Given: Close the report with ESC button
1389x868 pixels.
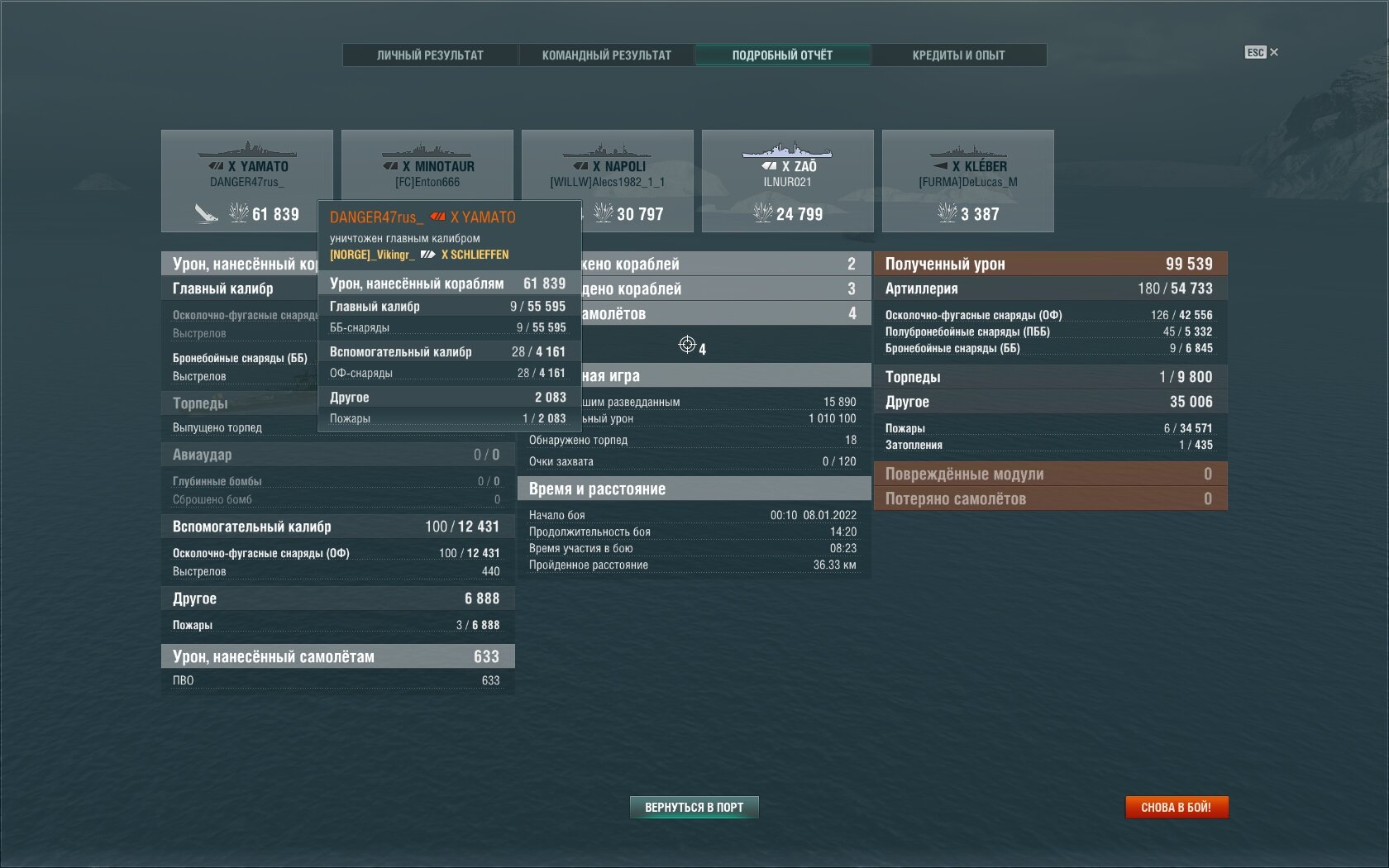Looking at the screenshot, I should click(1262, 52).
